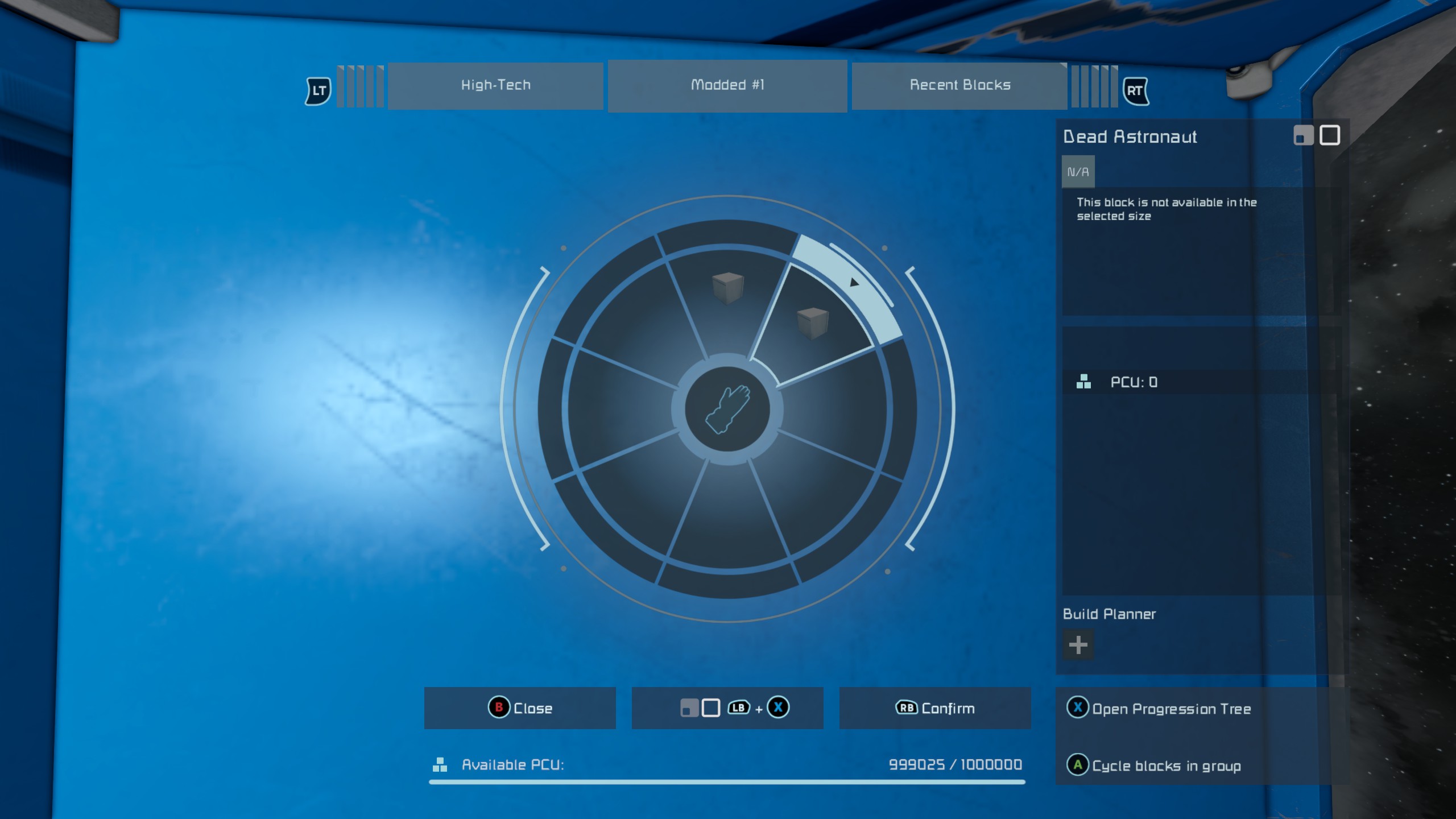
Task: Click the LT trigger icon
Action: tap(318, 91)
